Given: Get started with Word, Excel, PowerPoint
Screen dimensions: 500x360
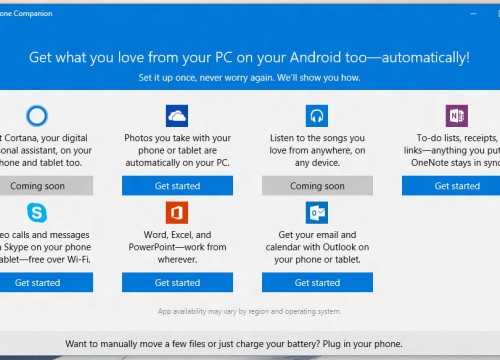Looking at the screenshot, I should (177, 282).
